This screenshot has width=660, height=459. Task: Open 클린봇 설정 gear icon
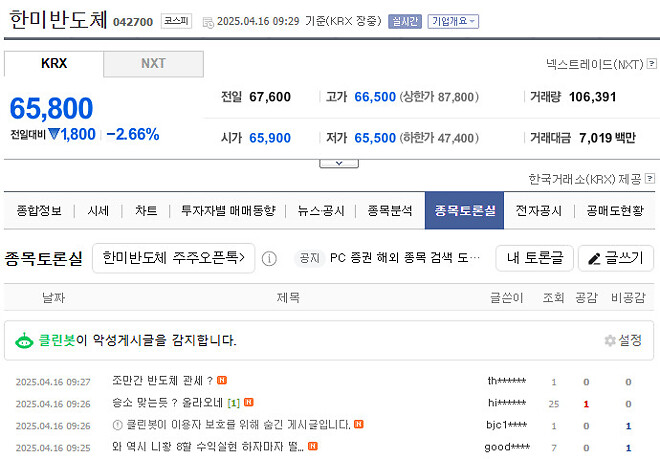click(610, 340)
